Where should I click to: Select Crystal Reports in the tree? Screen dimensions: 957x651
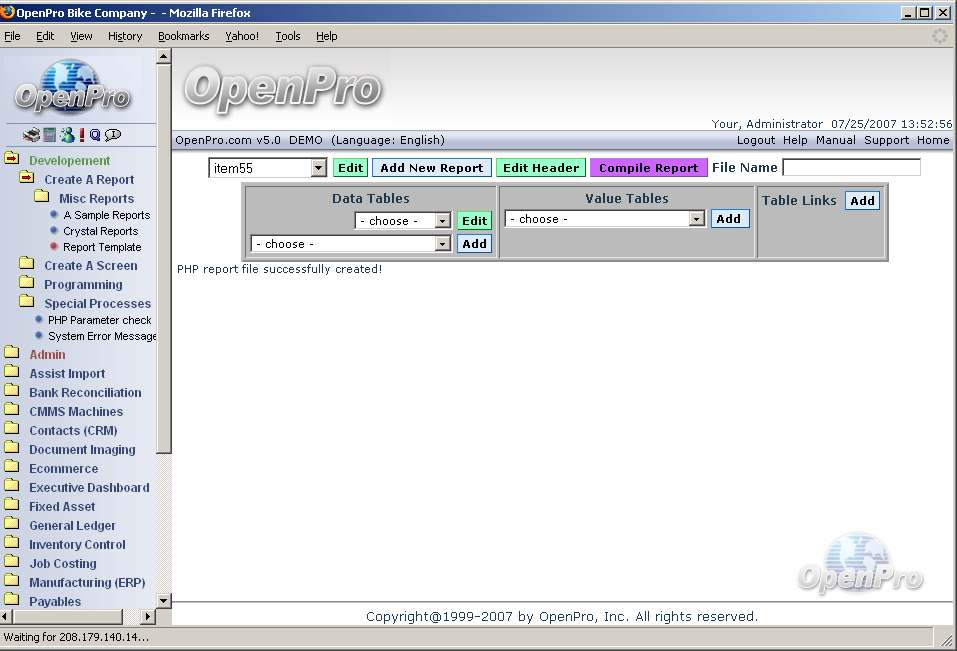pos(100,231)
